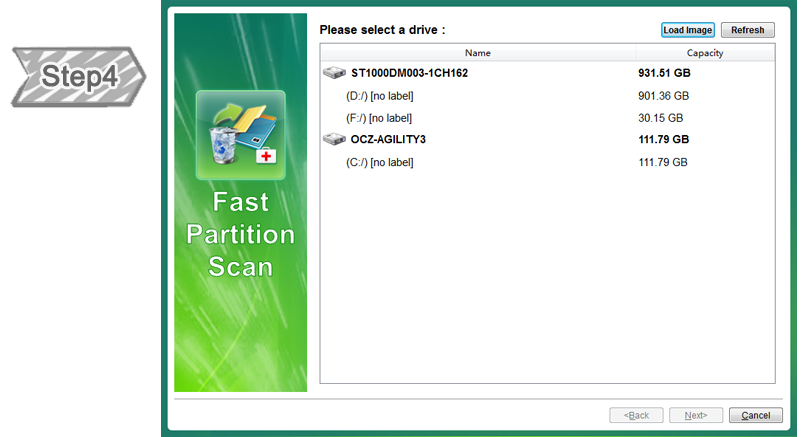Refresh the drive list
807x437 pixels.
[747, 30]
